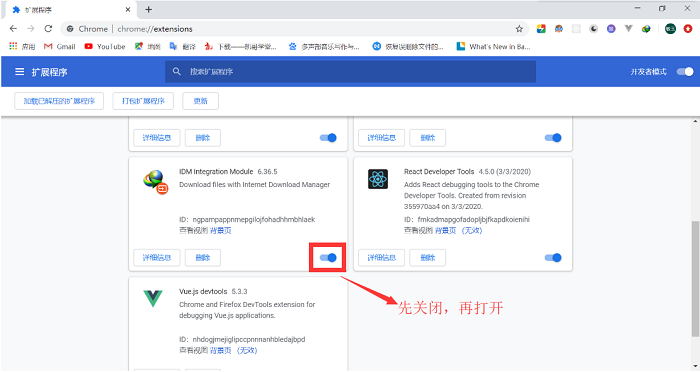Click the IDM Integration Module icon
Screen dimensions: 700x372
point(155,182)
